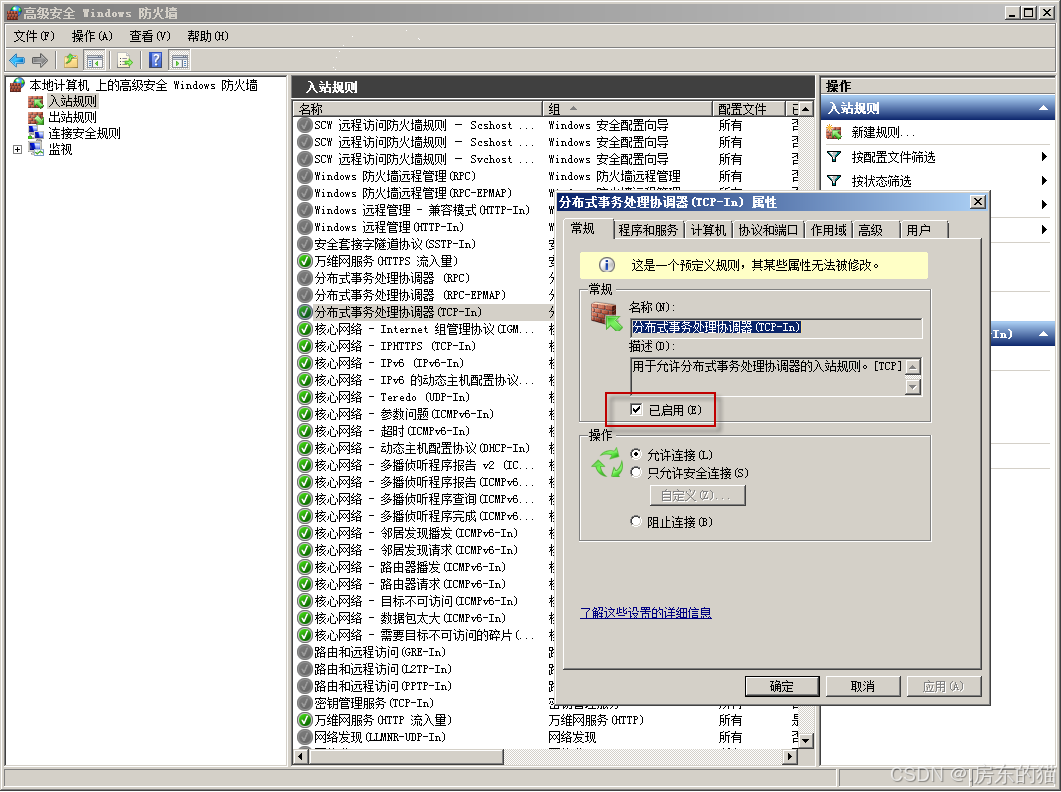
Task: Click the 应用 (A) button
Action: (943, 686)
